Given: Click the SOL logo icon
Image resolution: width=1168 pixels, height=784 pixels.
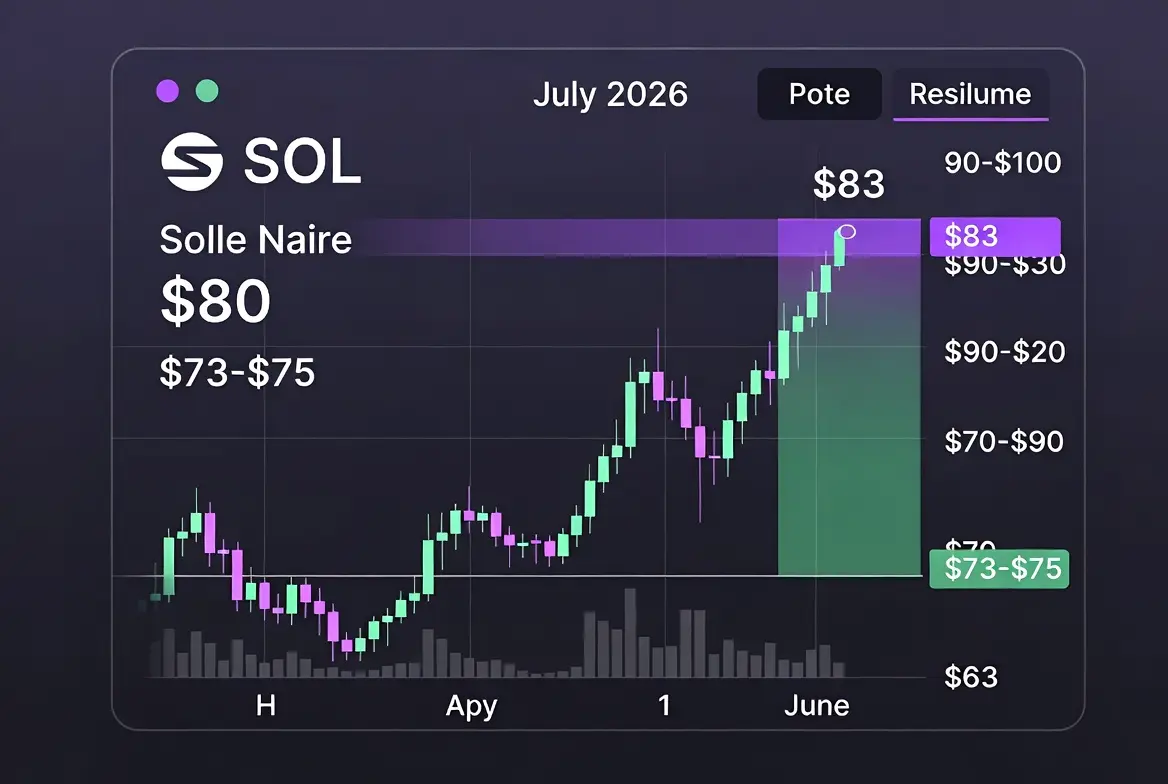Looking at the screenshot, I should [x=192, y=161].
